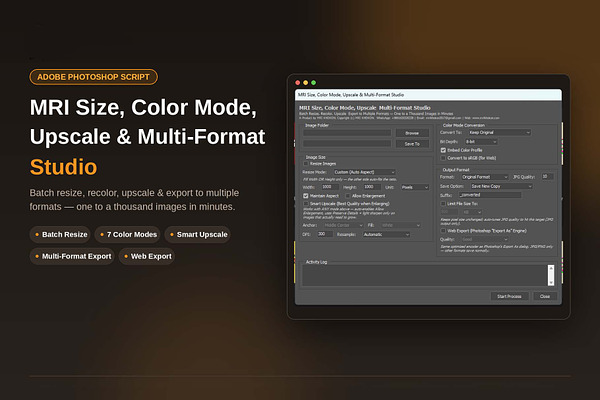Open the Format dropdown showing Original Format
This screenshot has width=600, height=400.
tap(485, 177)
